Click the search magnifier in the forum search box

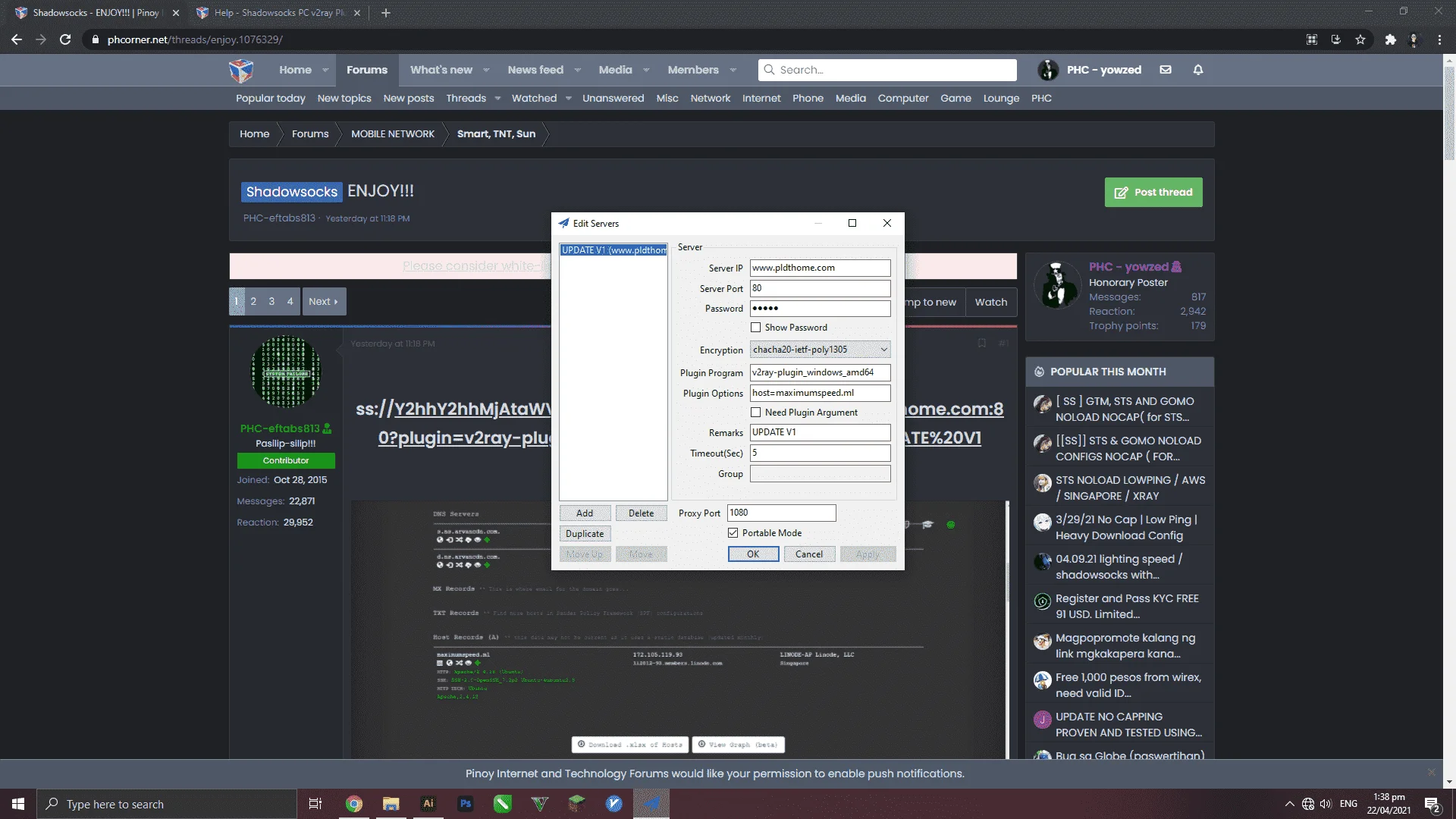769,70
